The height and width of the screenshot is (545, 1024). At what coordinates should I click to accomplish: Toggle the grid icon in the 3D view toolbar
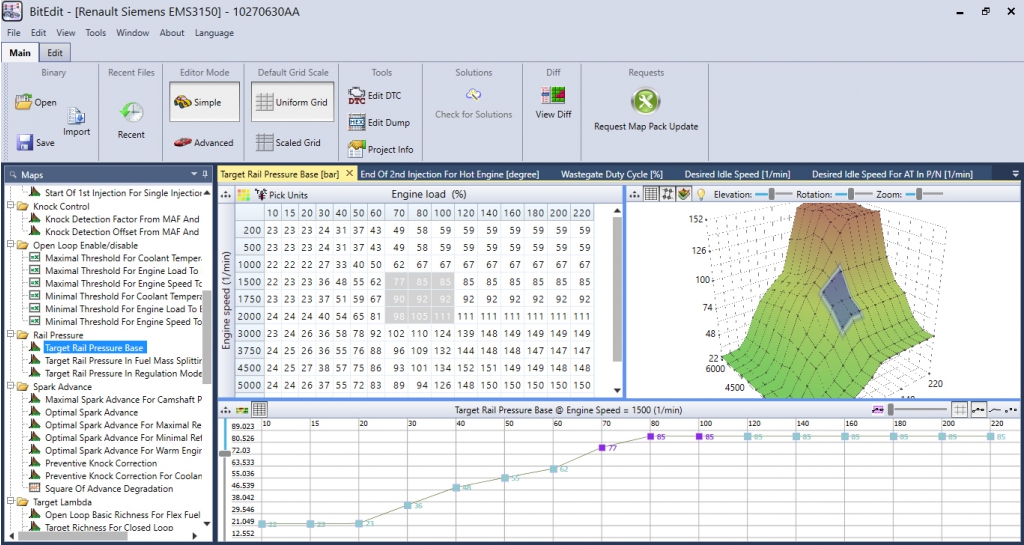[650, 194]
